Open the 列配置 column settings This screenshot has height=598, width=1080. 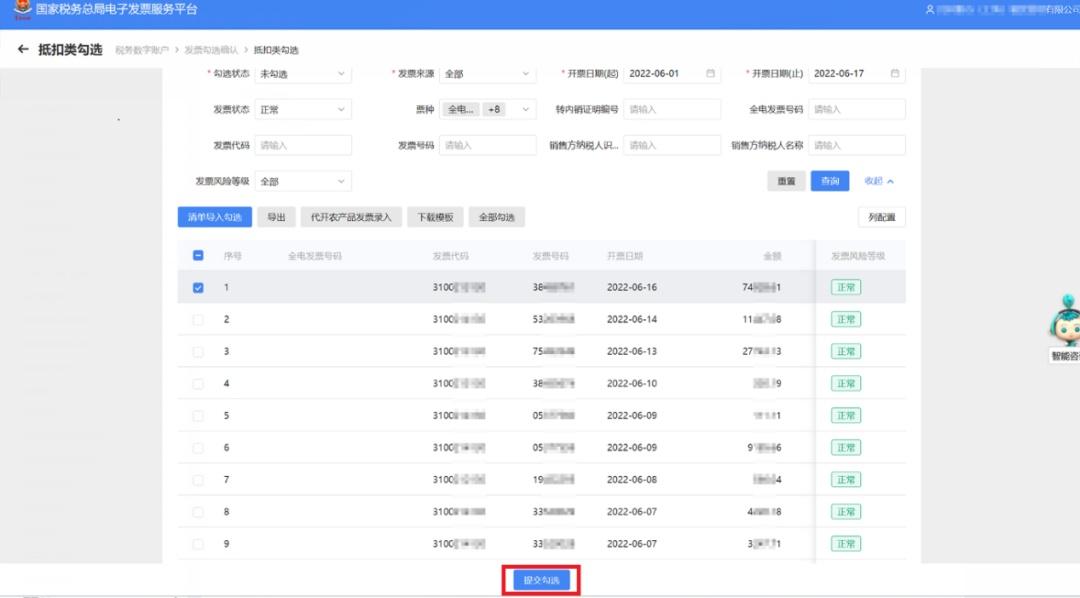click(x=881, y=217)
